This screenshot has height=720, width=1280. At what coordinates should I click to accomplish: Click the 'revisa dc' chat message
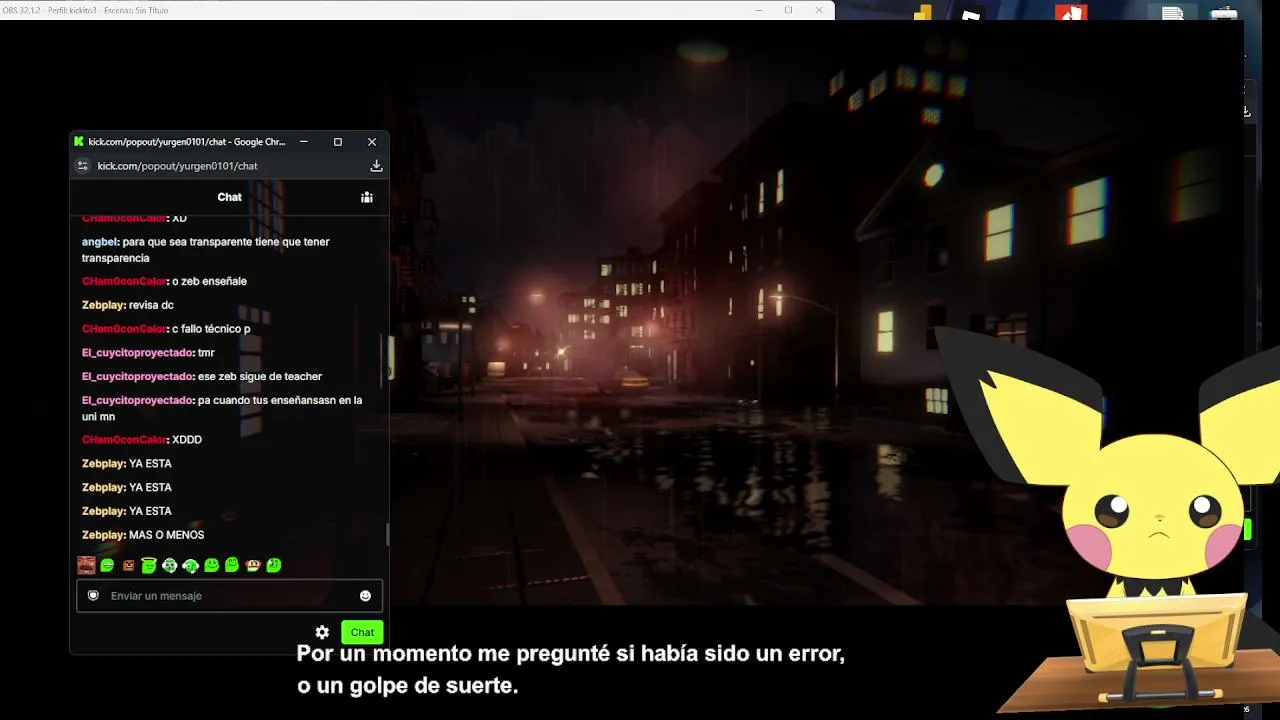point(151,305)
